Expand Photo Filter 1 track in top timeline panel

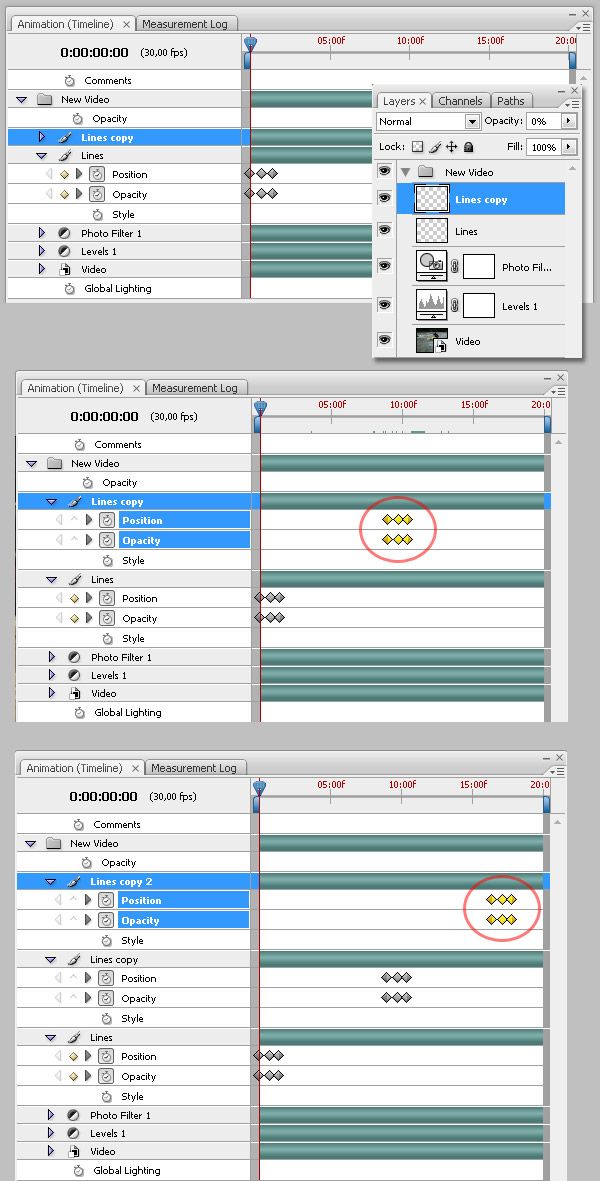pyautogui.click(x=41, y=233)
